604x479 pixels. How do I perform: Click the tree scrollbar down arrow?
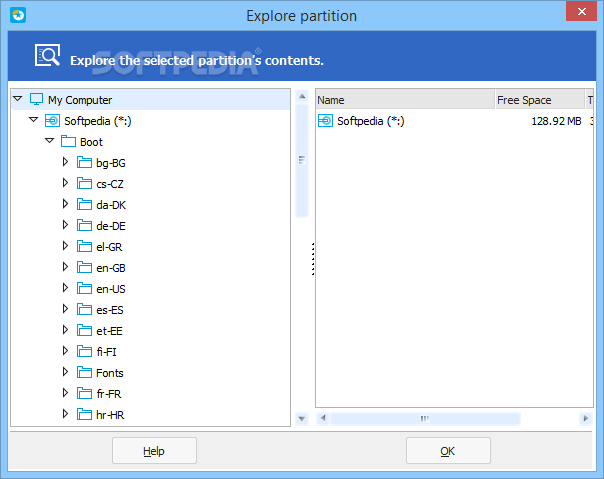tap(302, 418)
